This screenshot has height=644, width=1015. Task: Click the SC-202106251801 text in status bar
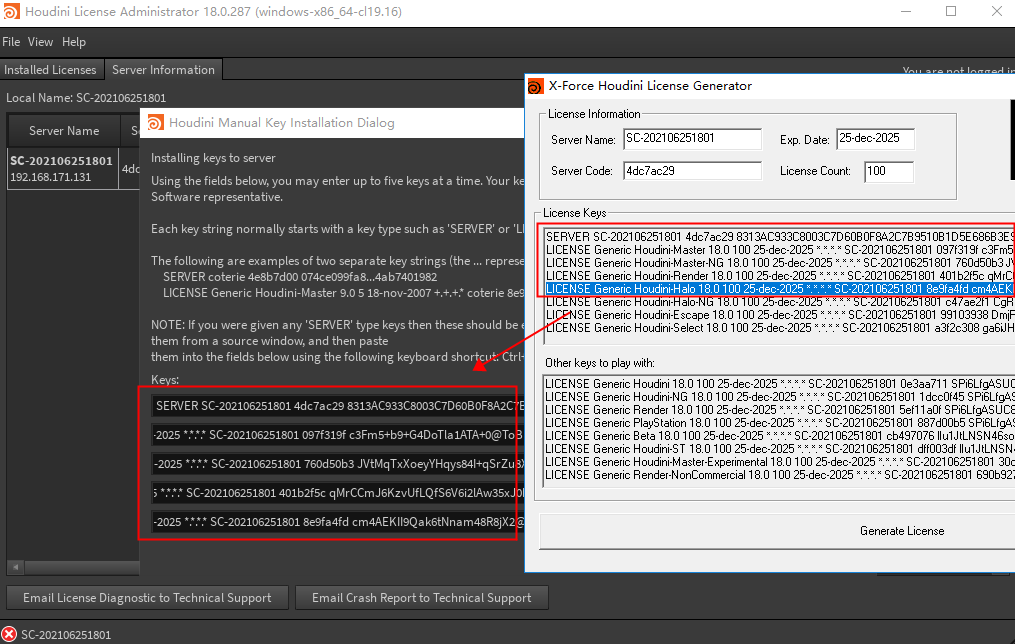coord(66,635)
